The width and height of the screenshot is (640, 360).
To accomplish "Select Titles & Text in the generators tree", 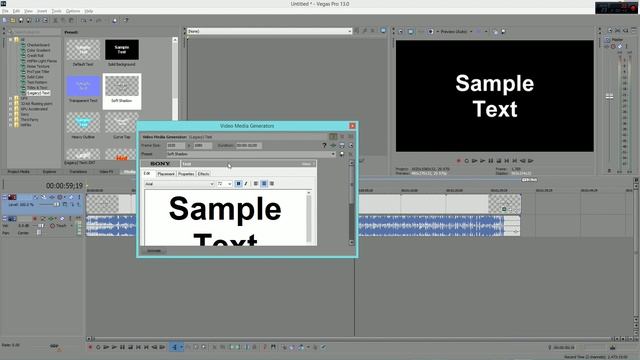I will click(x=37, y=87).
